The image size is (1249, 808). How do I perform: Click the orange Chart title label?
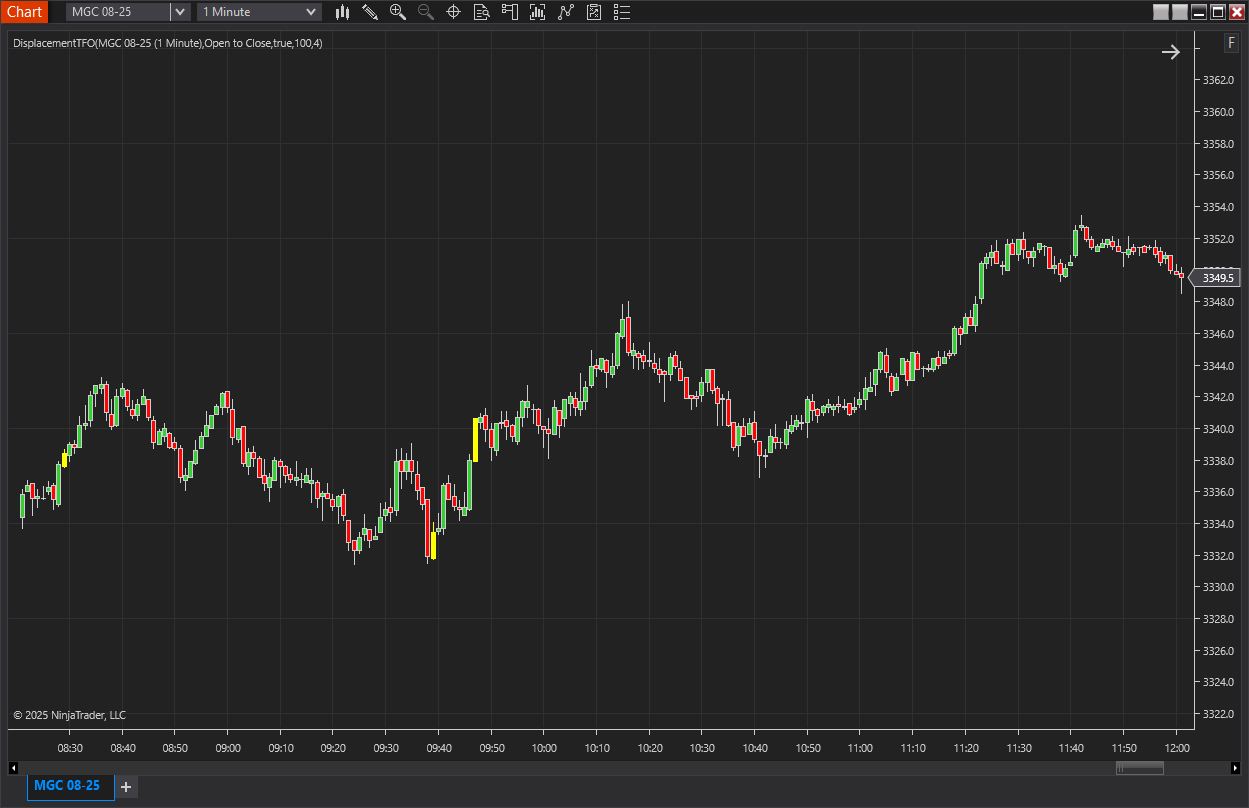click(24, 12)
